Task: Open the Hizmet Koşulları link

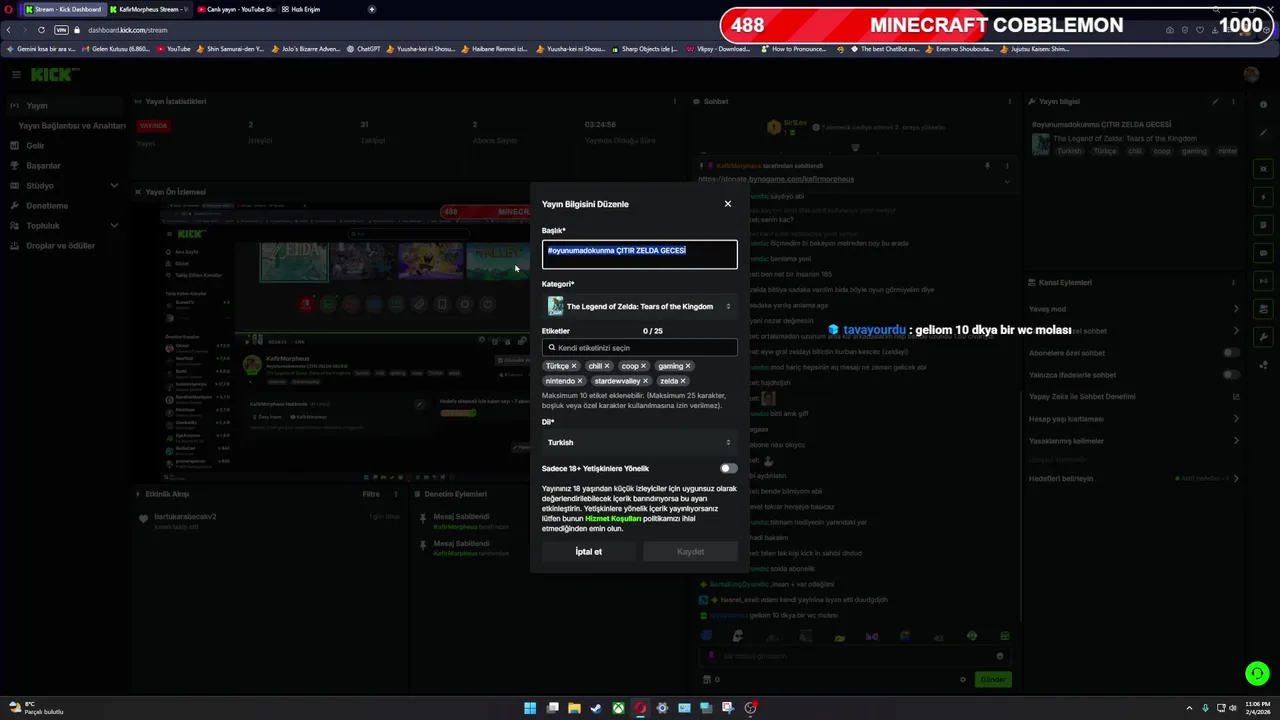Action: pyautogui.click(x=613, y=519)
